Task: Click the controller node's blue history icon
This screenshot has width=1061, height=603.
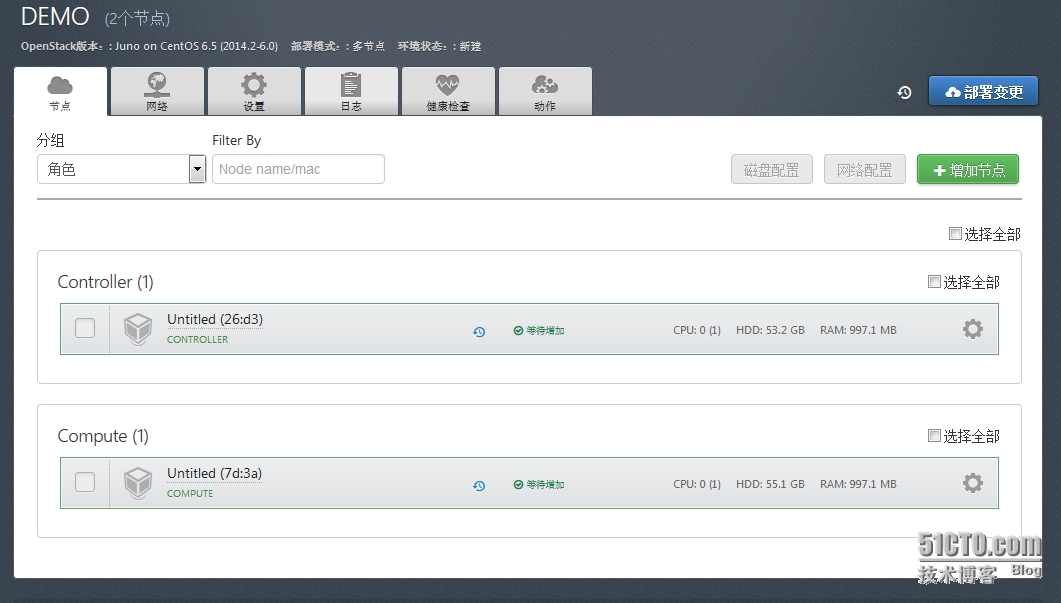Action: pos(479,332)
